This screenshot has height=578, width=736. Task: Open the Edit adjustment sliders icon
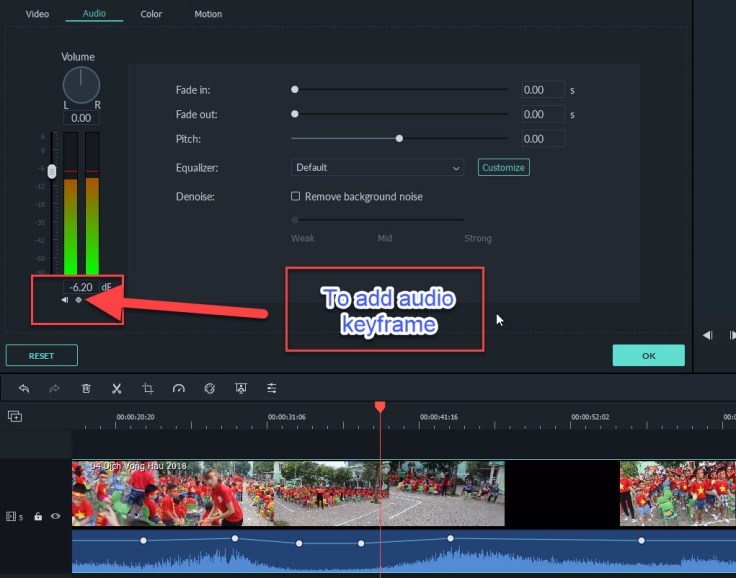point(272,388)
